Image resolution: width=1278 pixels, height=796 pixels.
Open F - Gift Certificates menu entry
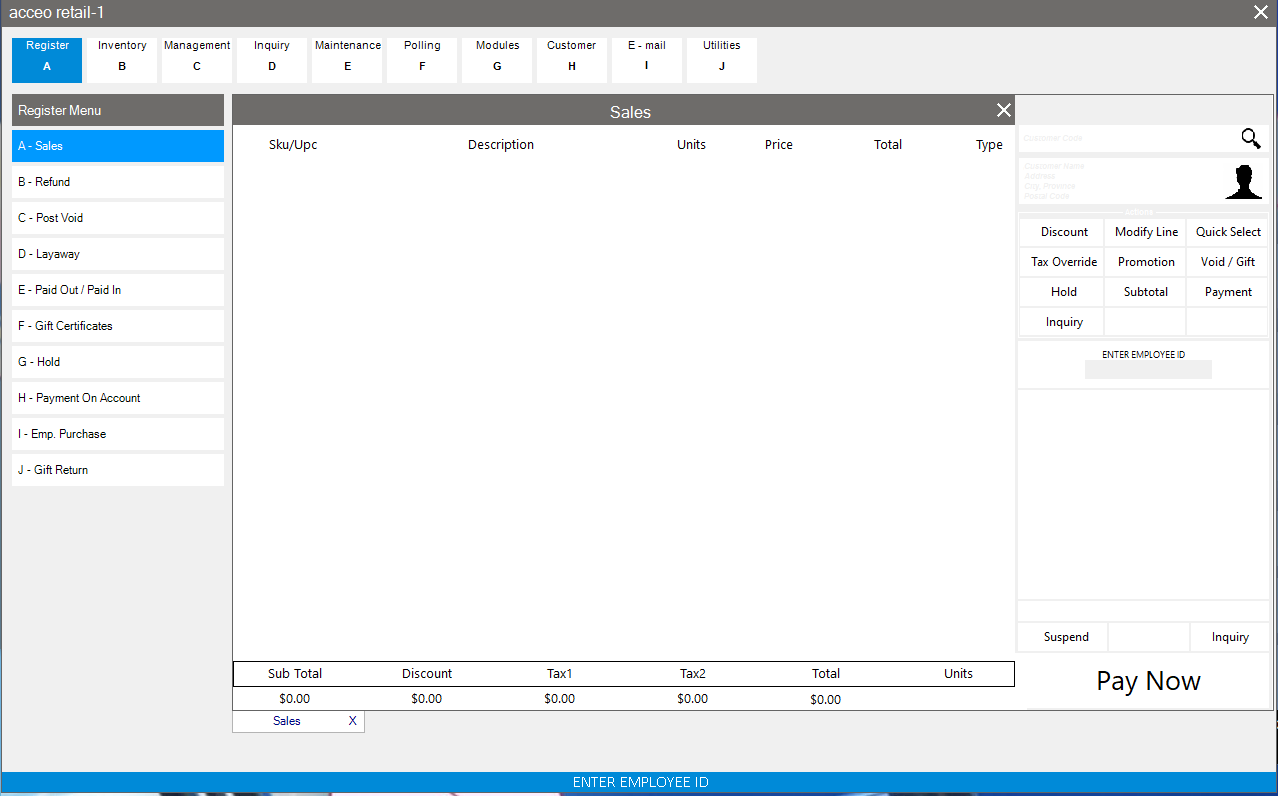(118, 326)
